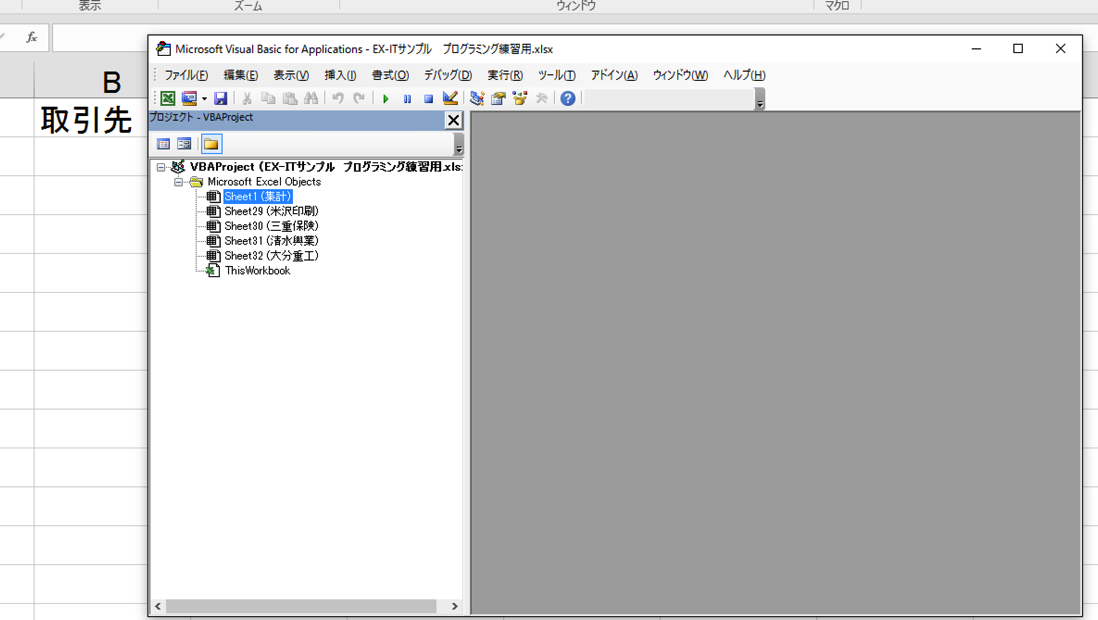Click project tree scroll right arrow
The image size is (1098, 620).
tap(454, 606)
